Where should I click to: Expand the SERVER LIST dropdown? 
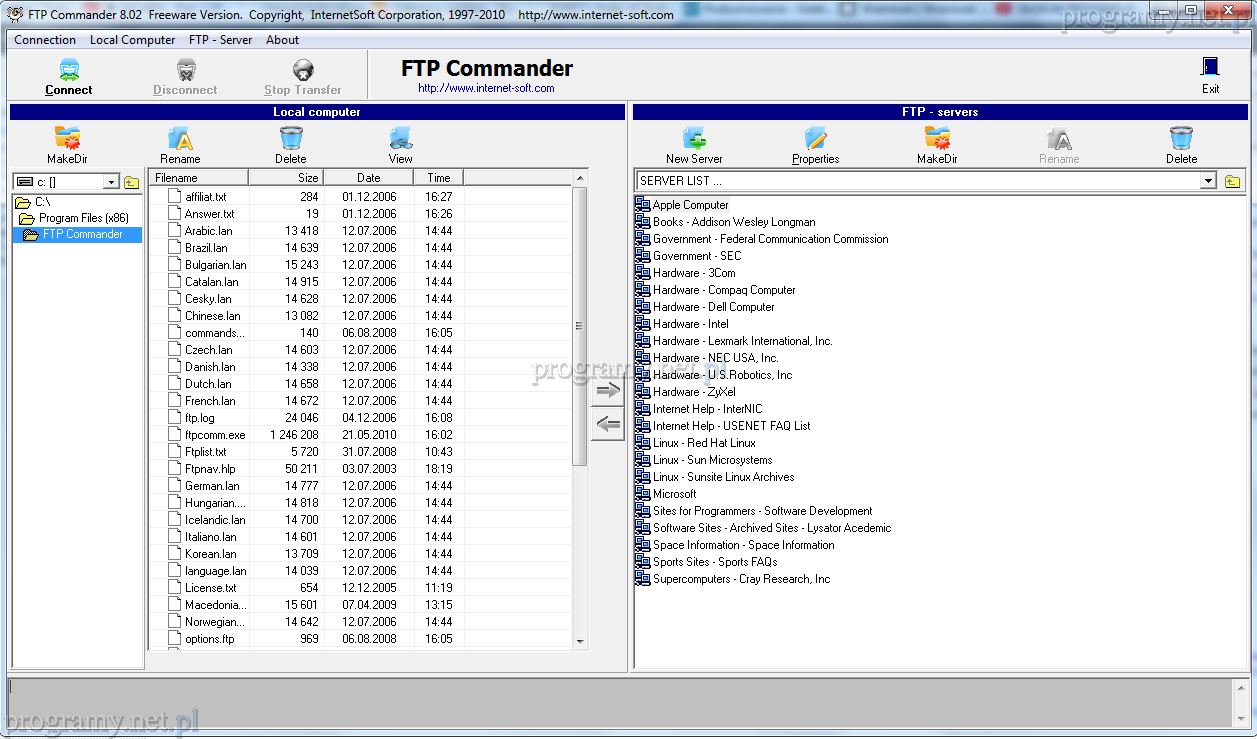pyautogui.click(x=1208, y=181)
